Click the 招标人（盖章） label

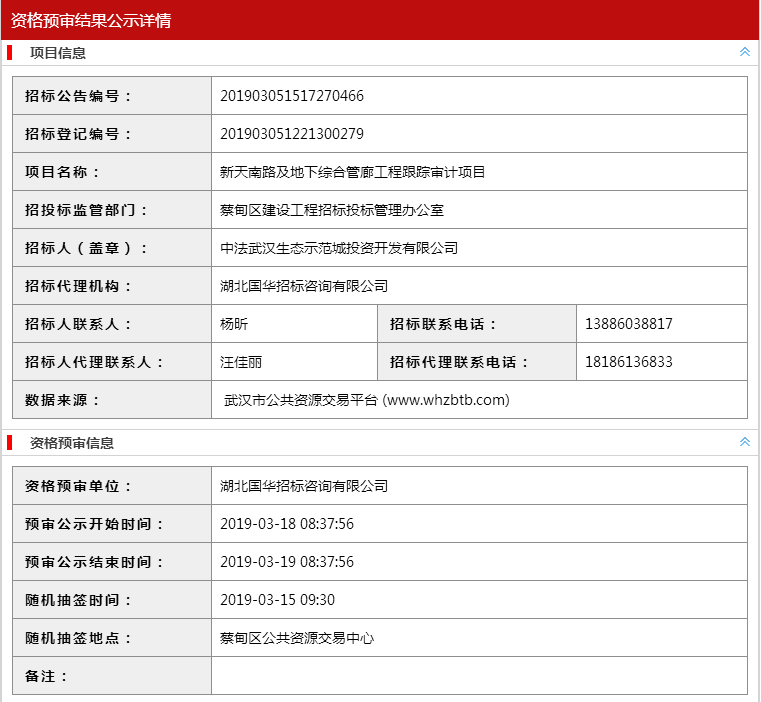click(86, 248)
